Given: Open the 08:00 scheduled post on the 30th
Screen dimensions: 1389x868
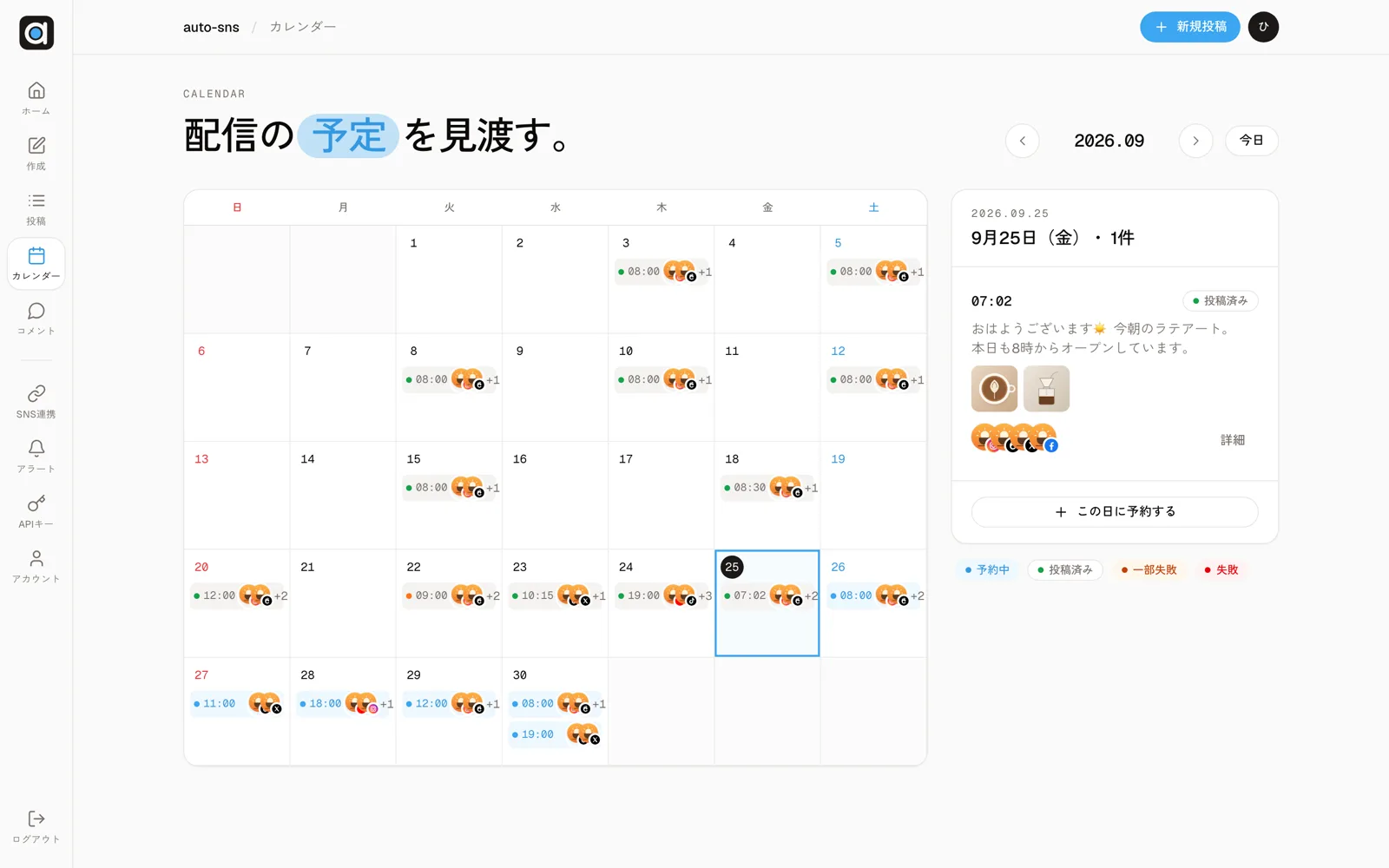Looking at the screenshot, I should tap(556, 704).
